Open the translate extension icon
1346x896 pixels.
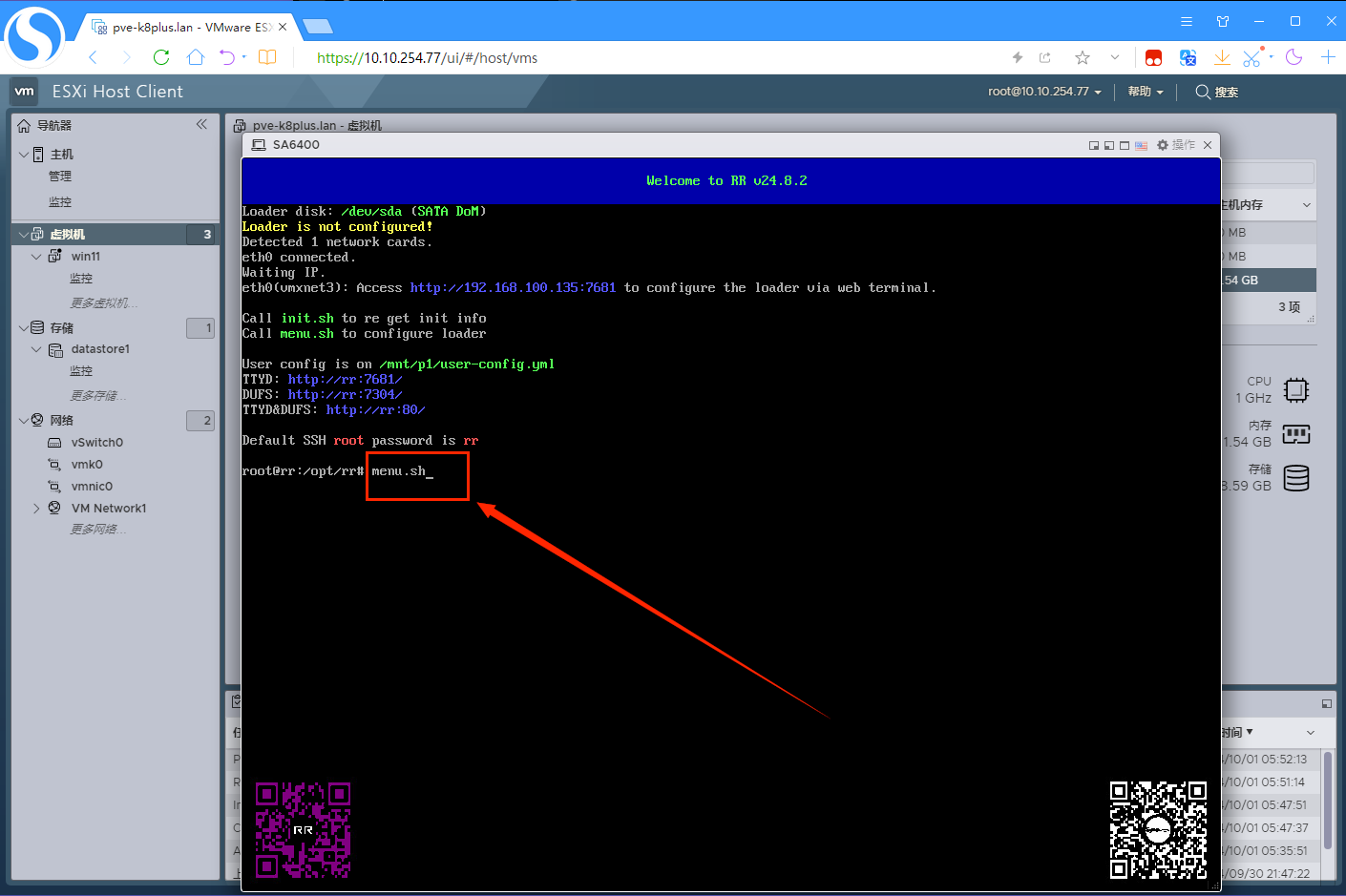tap(1188, 57)
